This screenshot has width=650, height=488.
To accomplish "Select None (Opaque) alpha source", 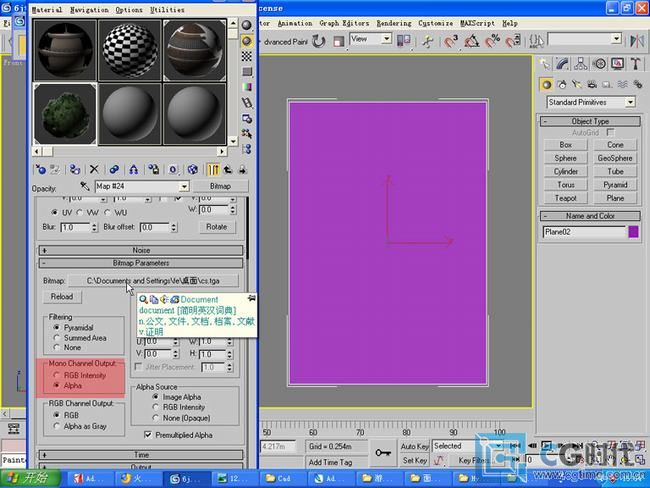I will point(182,418).
